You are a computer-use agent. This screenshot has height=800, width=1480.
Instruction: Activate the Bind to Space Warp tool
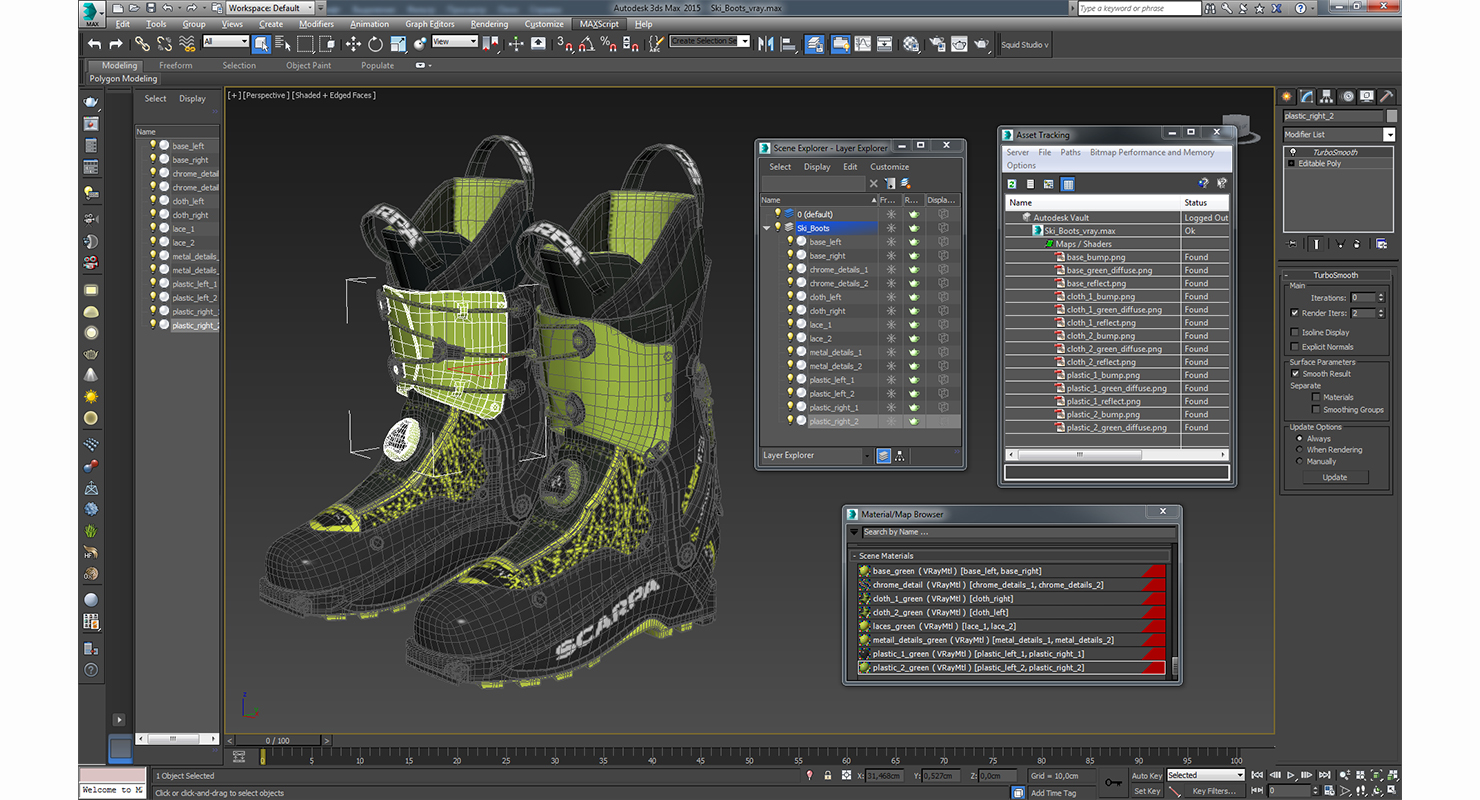(x=188, y=44)
